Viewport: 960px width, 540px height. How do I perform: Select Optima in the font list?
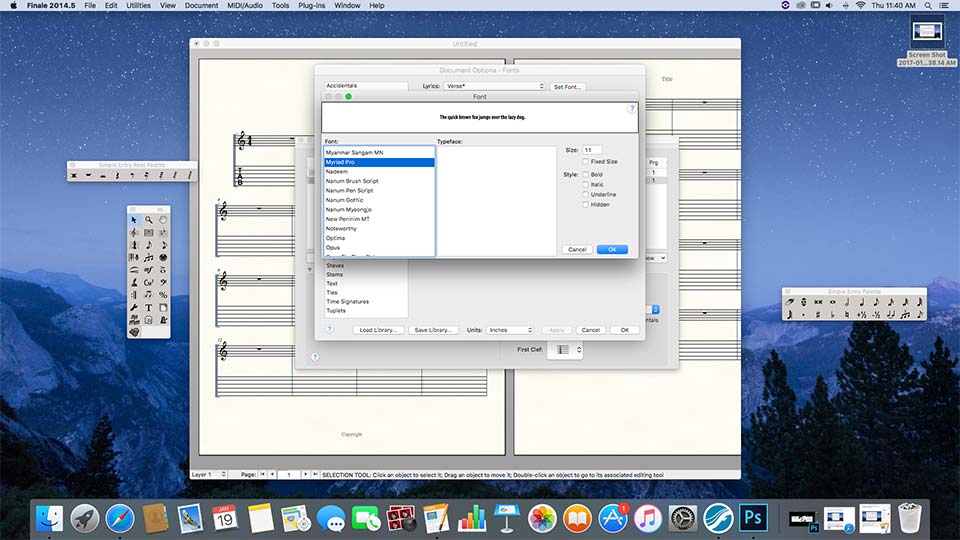pyautogui.click(x=334, y=238)
